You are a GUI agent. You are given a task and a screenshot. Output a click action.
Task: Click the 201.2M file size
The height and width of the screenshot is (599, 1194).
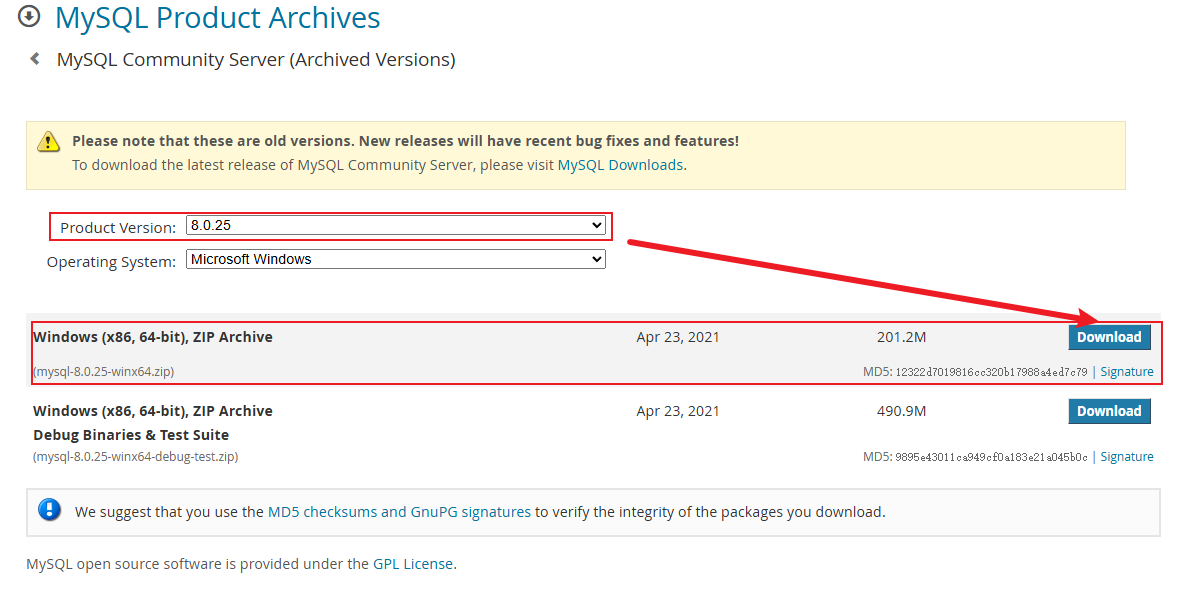tap(902, 337)
